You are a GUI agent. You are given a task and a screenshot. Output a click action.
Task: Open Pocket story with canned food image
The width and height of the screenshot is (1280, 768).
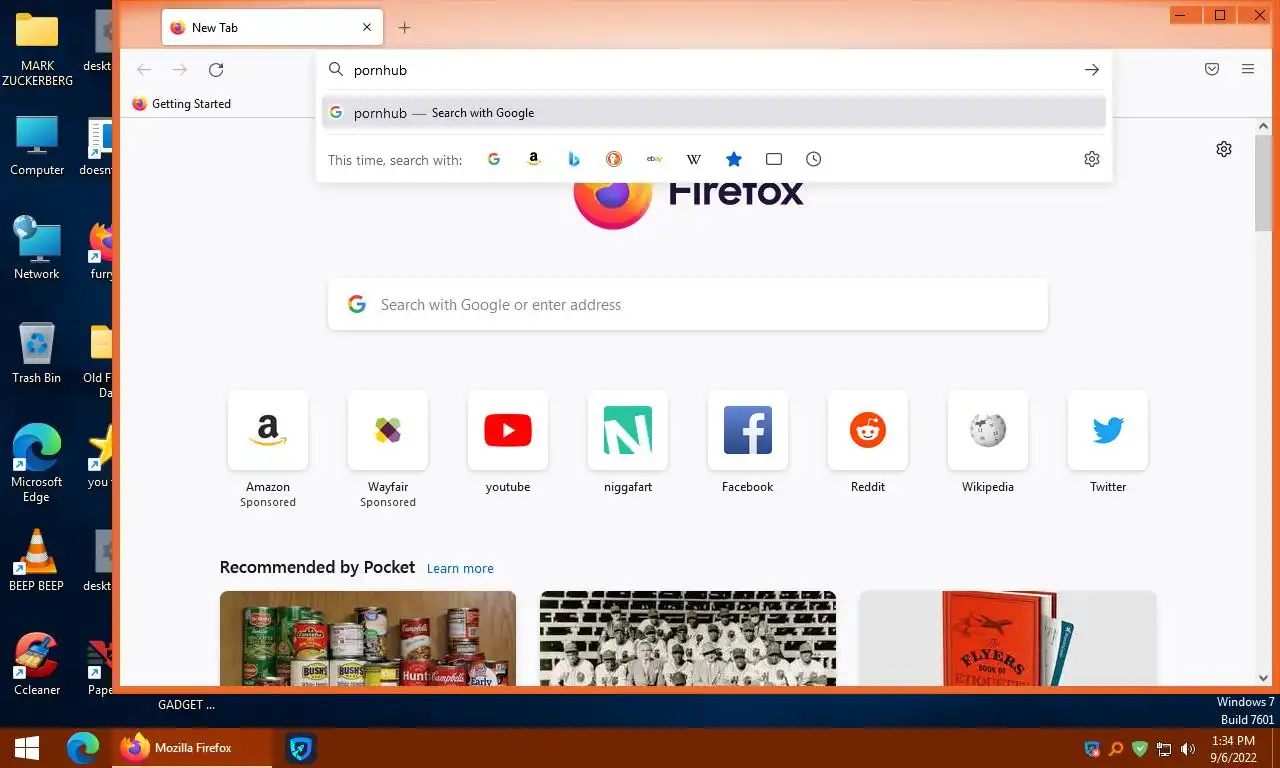tap(368, 638)
